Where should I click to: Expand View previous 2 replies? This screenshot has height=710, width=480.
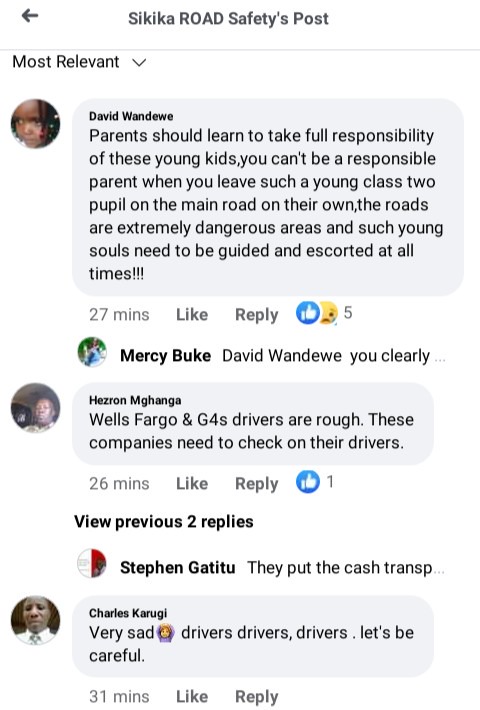163,522
